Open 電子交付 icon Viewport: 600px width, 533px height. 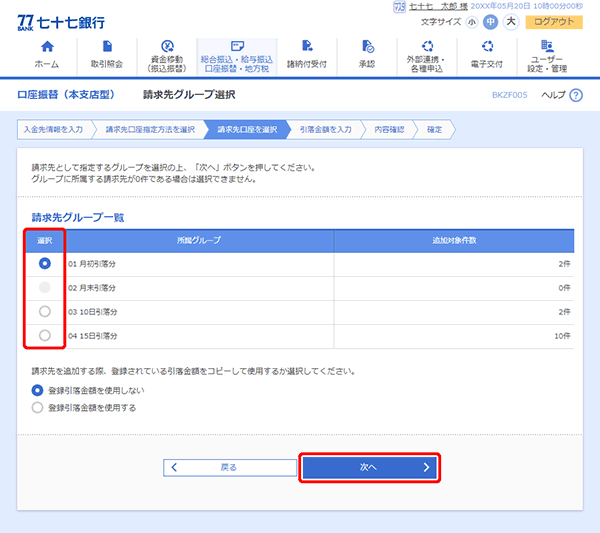pyautogui.click(x=487, y=46)
